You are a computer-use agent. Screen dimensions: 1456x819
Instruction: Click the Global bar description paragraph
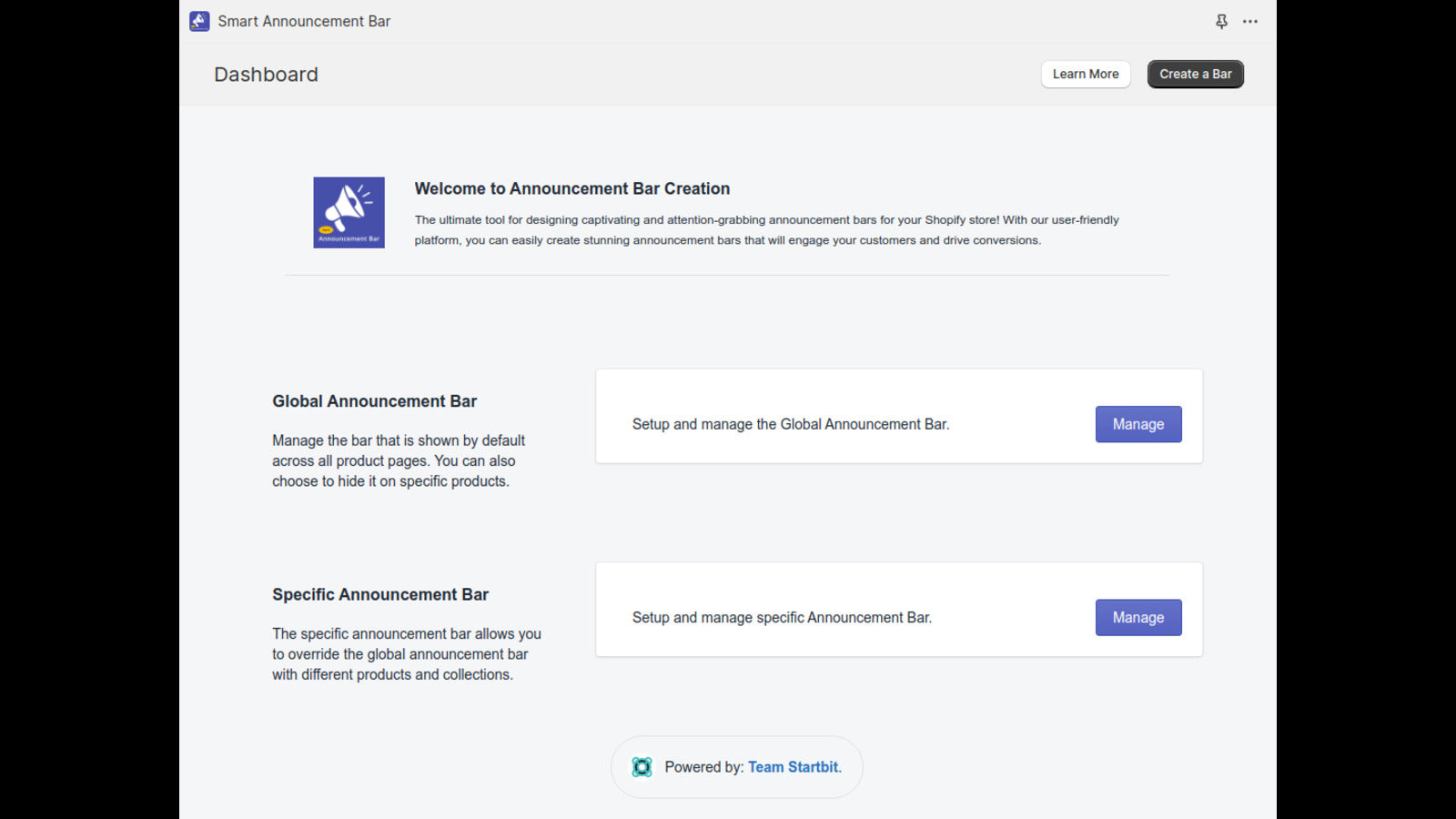click(x=399, y=460)
